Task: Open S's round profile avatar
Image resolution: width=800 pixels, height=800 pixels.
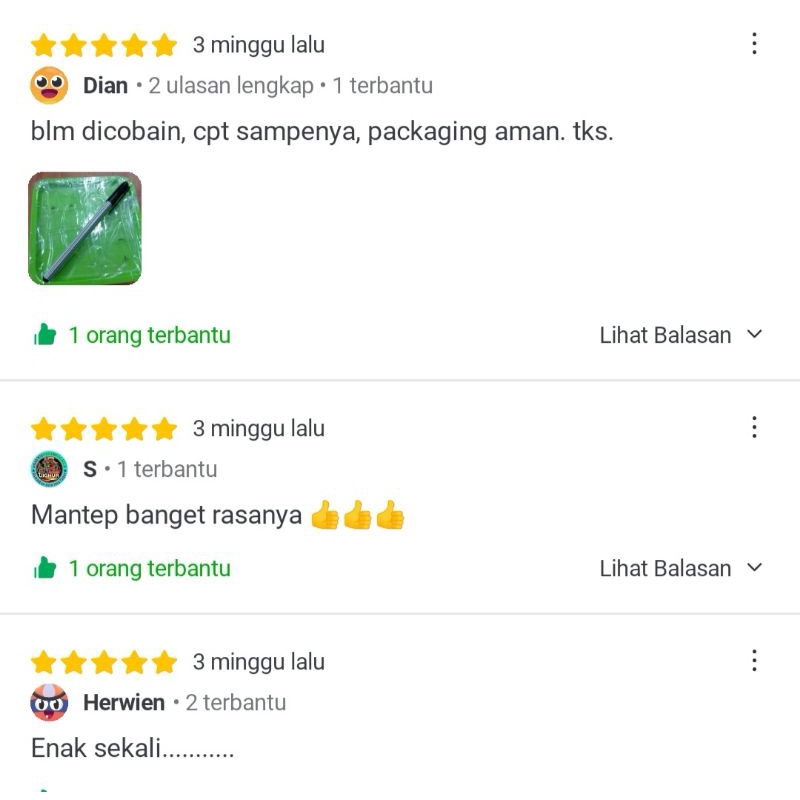Action: pyautogui.click(x=49, y=469)
